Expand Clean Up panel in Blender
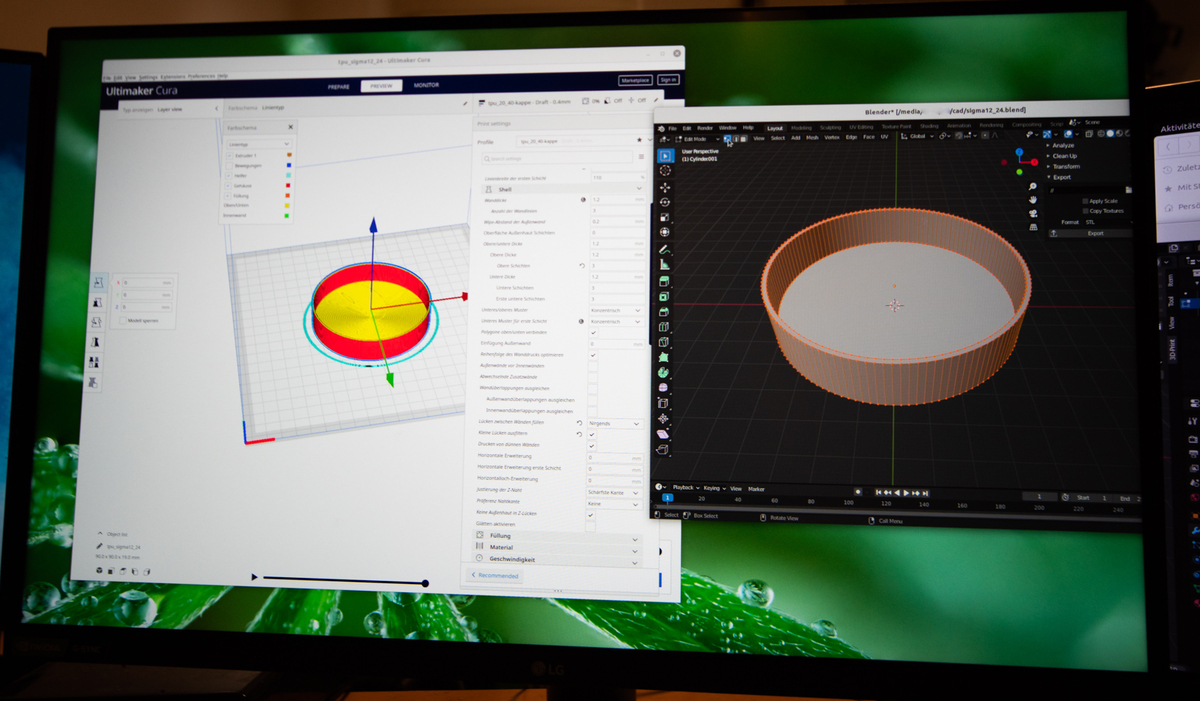Viewport: 1200px width, 701px height. (1062, 156)
